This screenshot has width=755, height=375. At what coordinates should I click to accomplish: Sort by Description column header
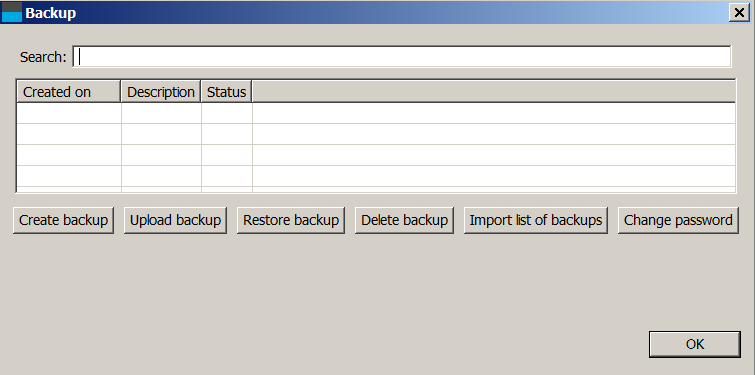161,91
